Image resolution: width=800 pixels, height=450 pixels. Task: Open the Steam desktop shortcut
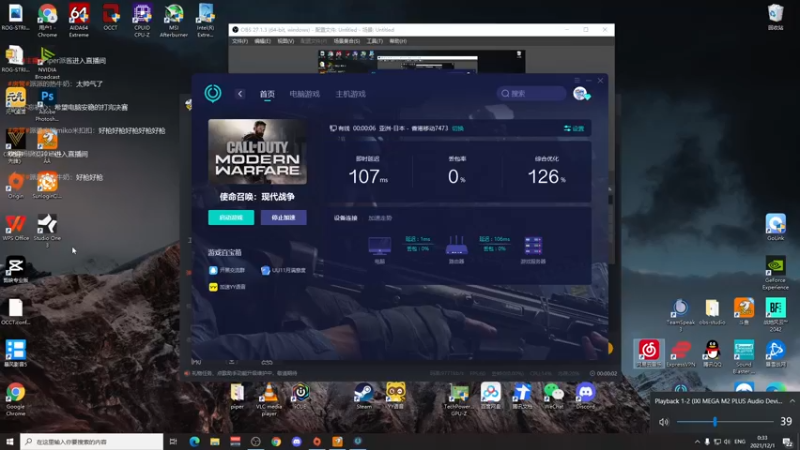tap(364, 396)
